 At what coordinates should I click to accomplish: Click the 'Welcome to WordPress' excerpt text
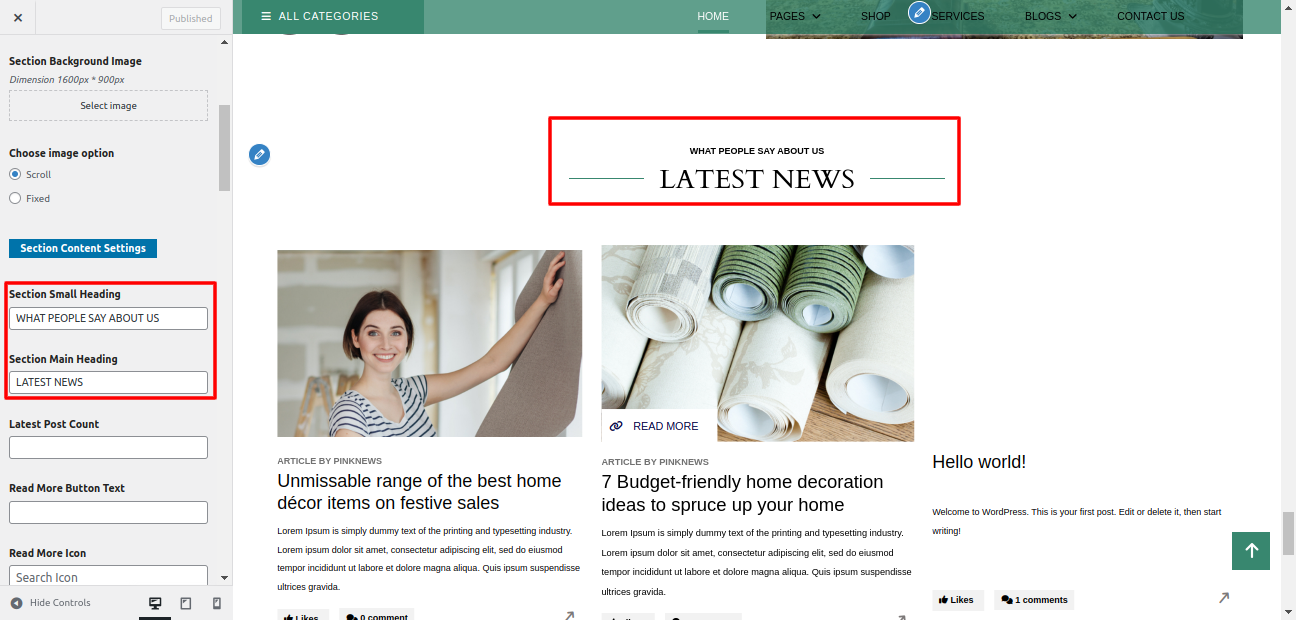click(x=1077, y=521)
